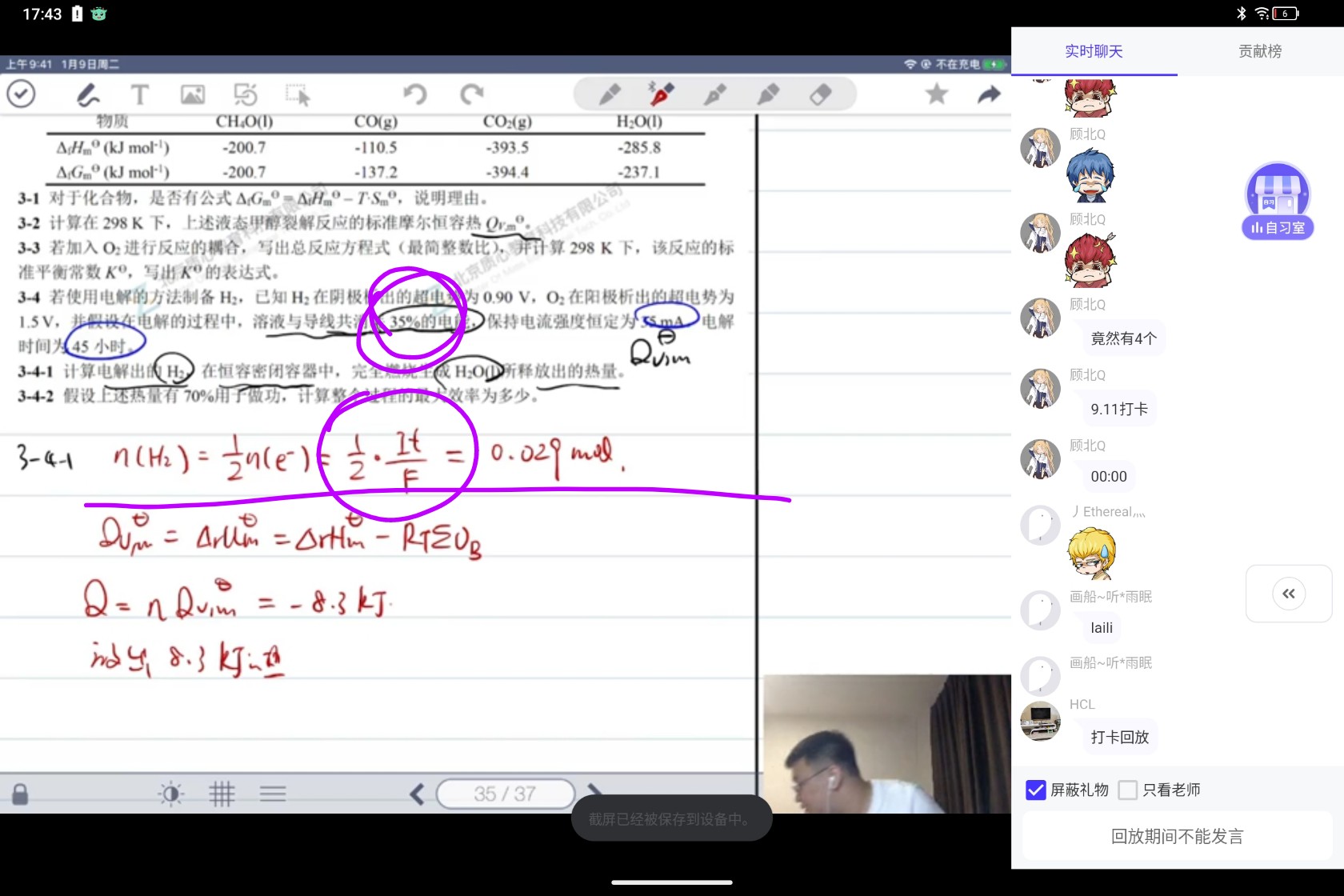Tap the 竟然有4个 chat message
The height and width of the screenshot is (896, 1344).
[x=1123, y=338]
